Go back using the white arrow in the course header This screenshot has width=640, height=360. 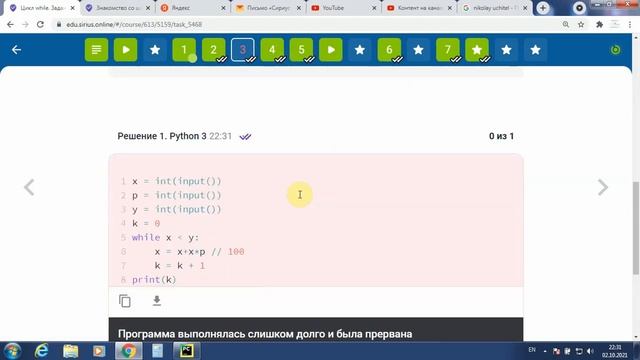pyautogui.click(x=16, y=50)
